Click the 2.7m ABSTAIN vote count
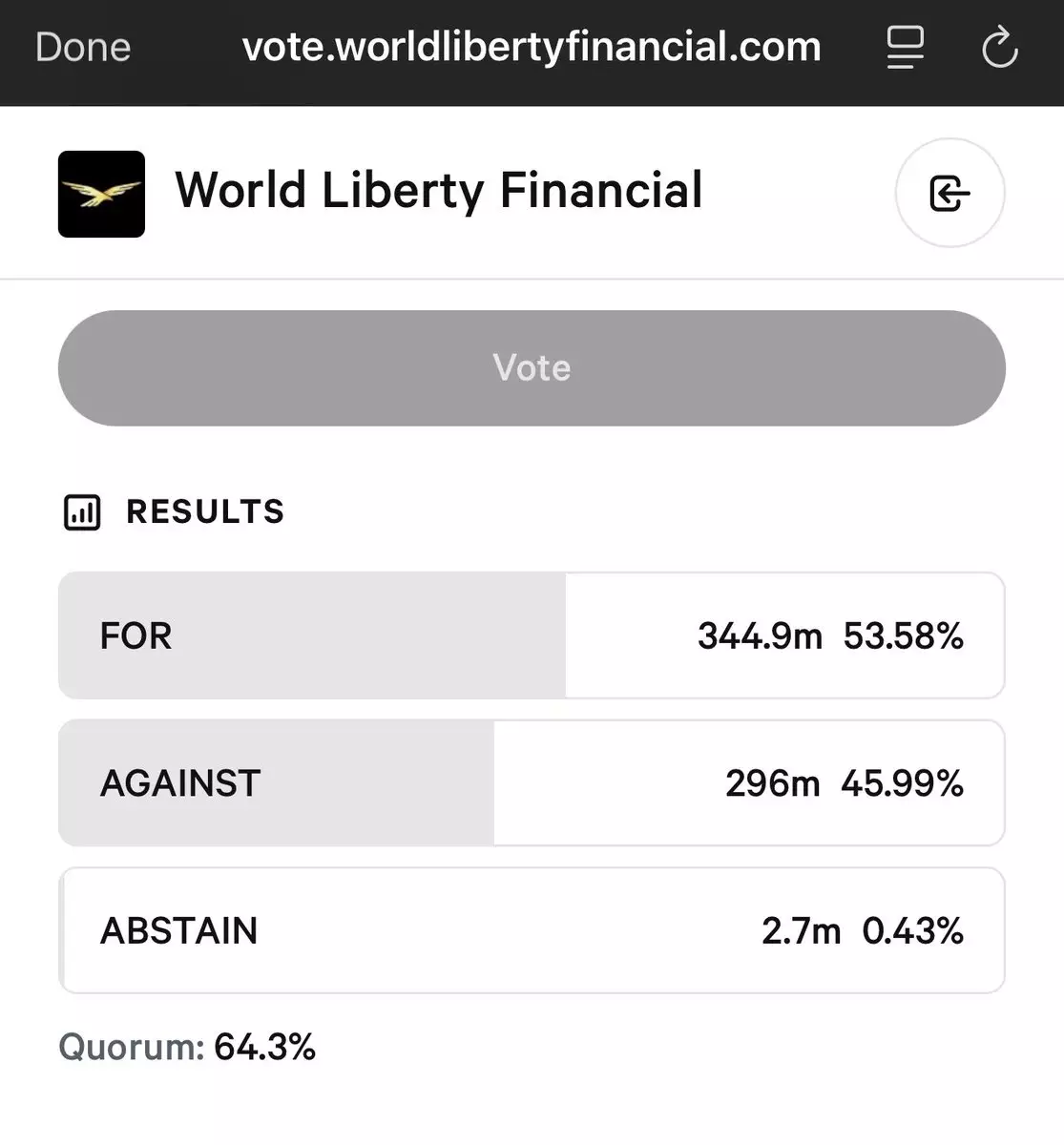The width and height of the screenshot is (1064, 1145). (x=801, y=930)
